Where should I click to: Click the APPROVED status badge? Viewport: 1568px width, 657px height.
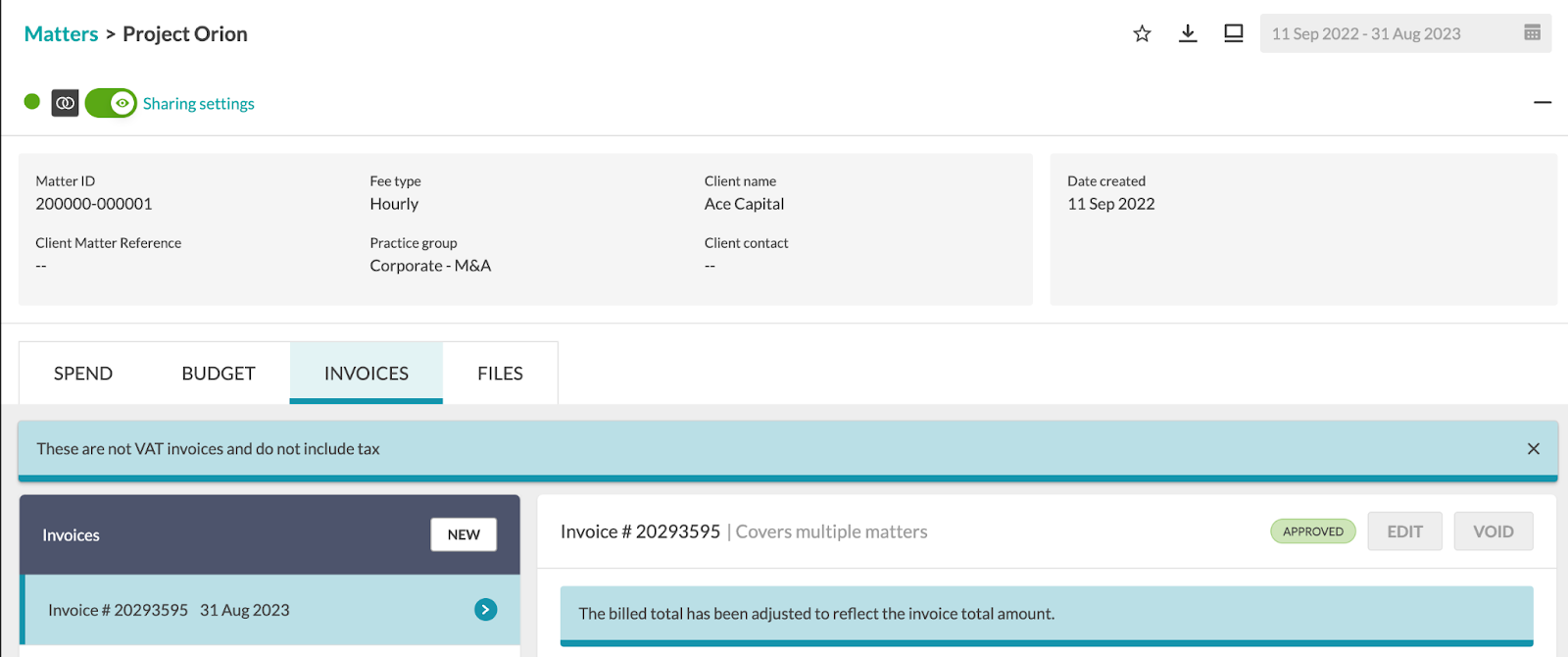point(1313,531)
